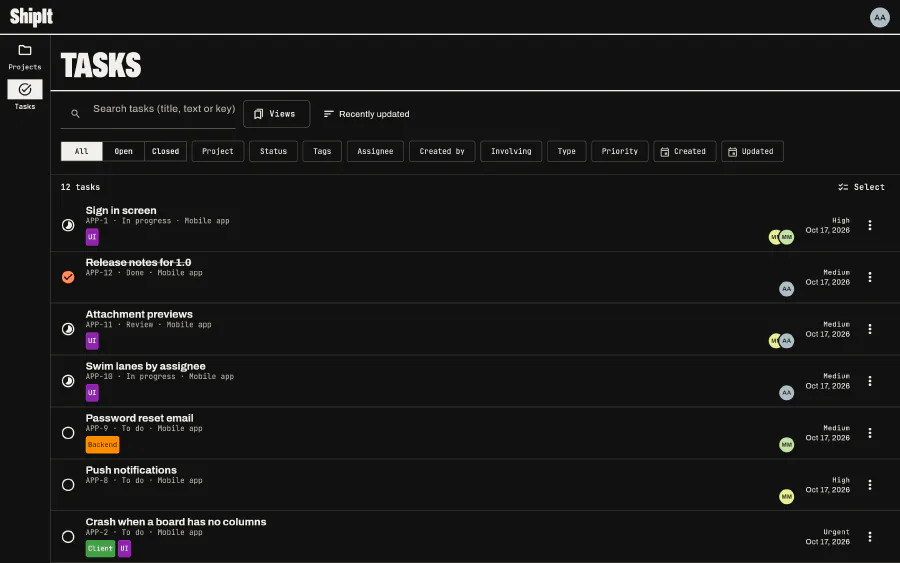
Task: Open the Status filter dropdown
Action: (x=273, y=152)
